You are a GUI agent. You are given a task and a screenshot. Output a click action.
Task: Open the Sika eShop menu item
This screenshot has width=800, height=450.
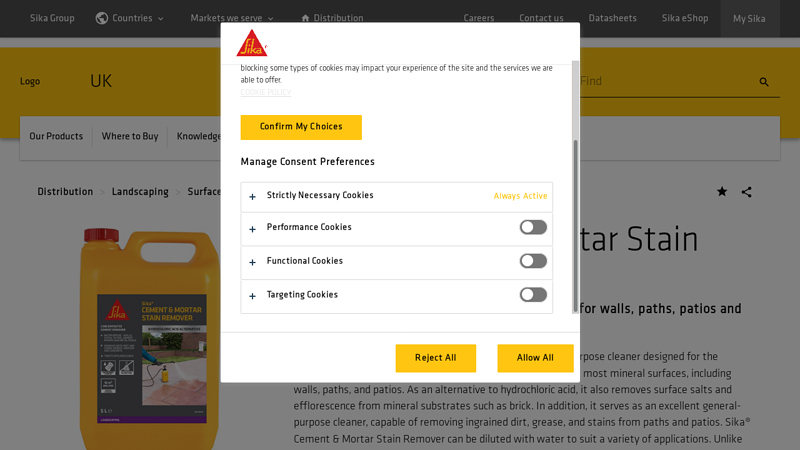coord(684,18)
